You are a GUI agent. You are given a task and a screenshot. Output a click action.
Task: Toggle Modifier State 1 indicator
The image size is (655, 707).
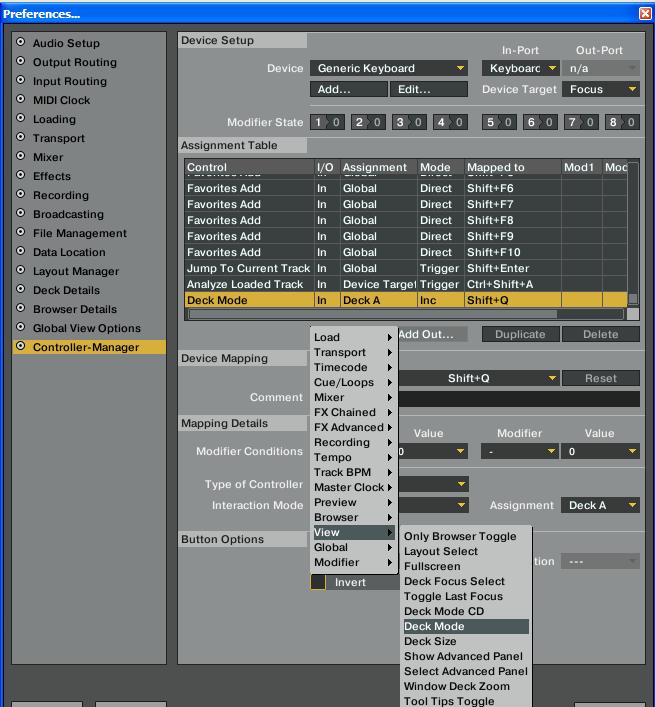coord(327,122)
